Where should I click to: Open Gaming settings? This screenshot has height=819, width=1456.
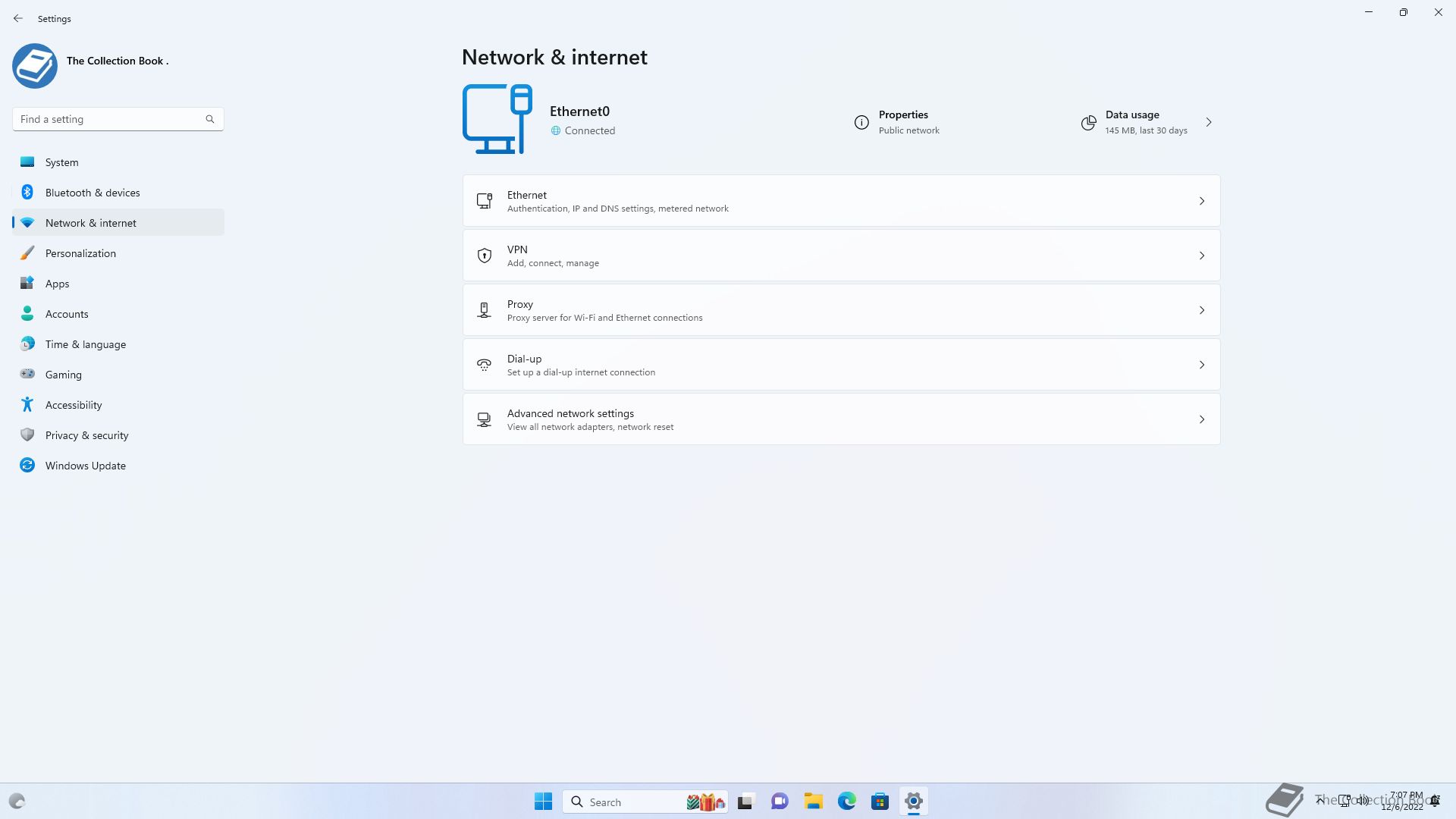coord(118,375)
